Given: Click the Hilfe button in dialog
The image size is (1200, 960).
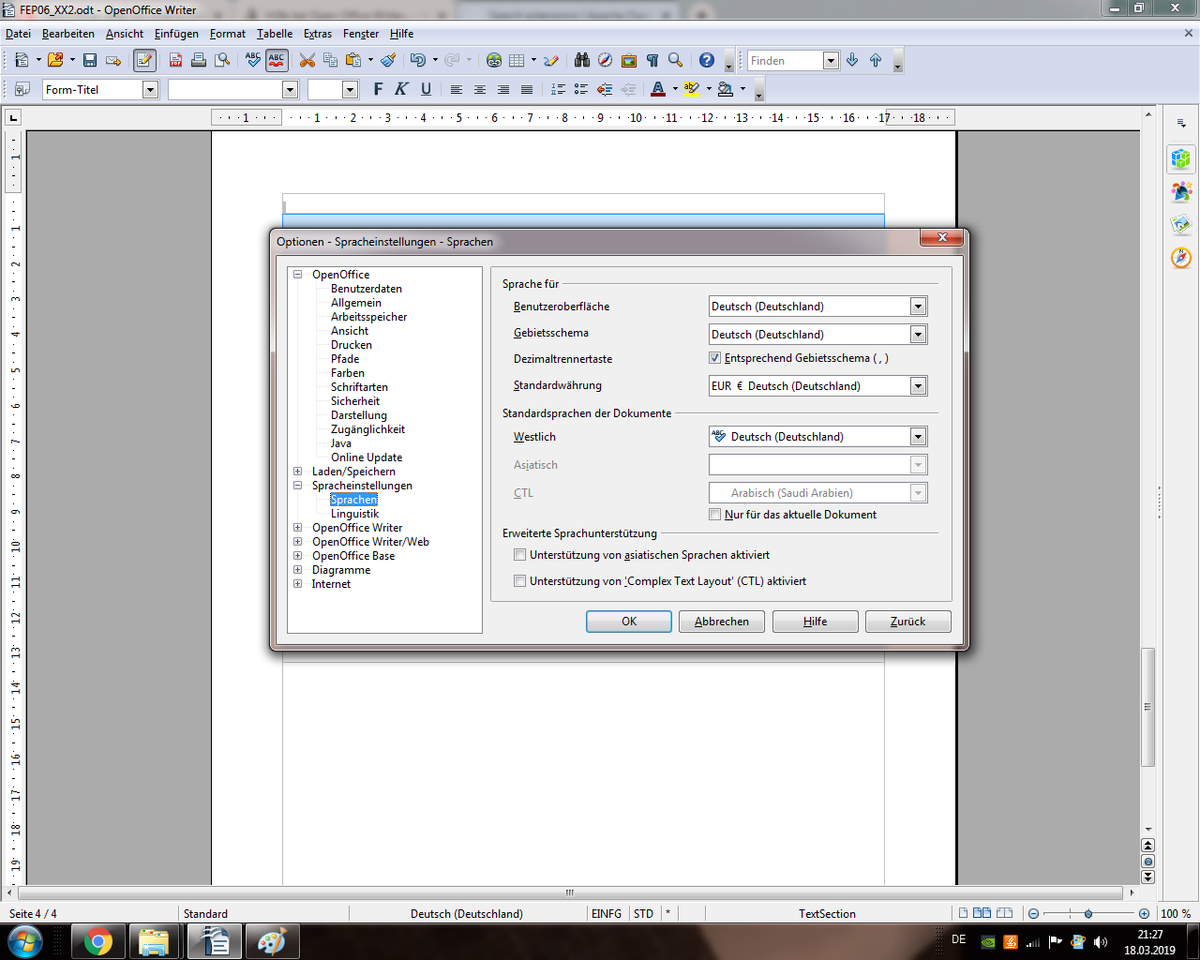Looking at the screenshot, I should pos(815,621).
